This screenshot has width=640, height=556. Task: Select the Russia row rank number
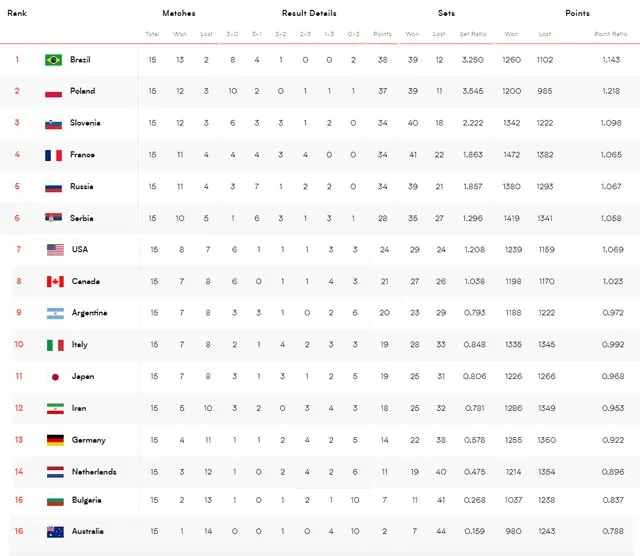[17, 187]
